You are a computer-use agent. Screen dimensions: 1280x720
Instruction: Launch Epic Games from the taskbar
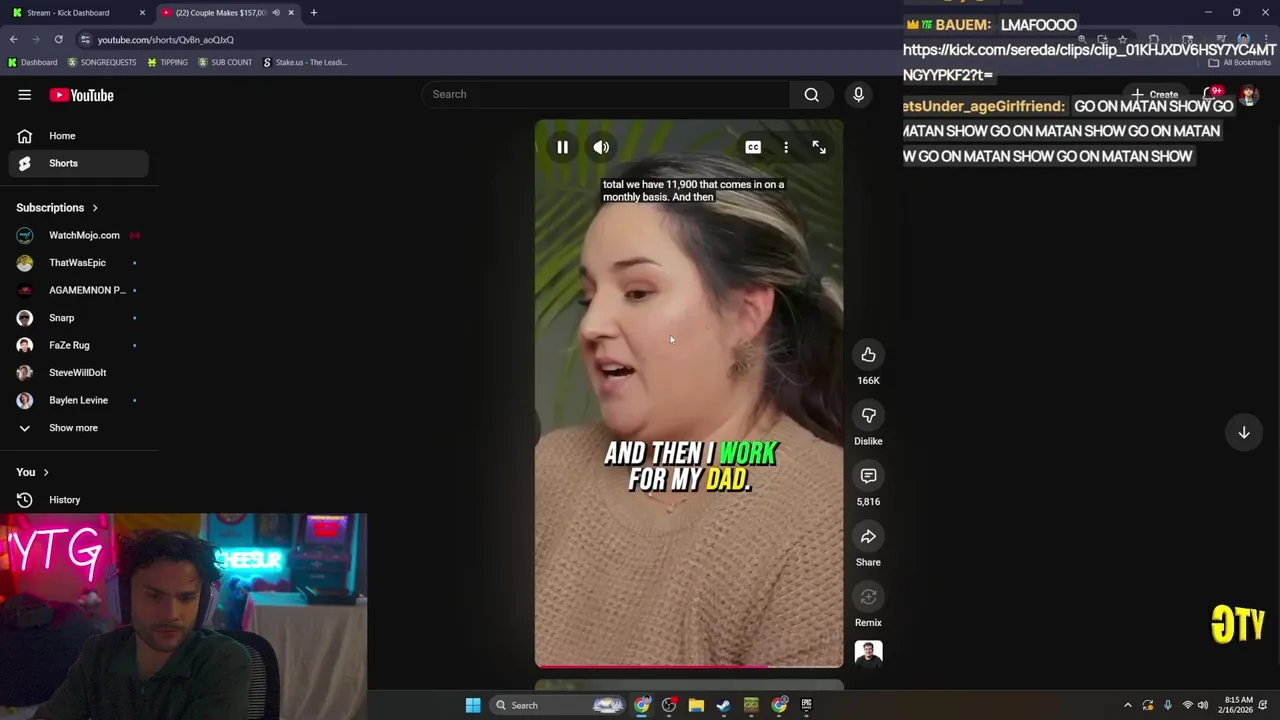pos(806,705)
